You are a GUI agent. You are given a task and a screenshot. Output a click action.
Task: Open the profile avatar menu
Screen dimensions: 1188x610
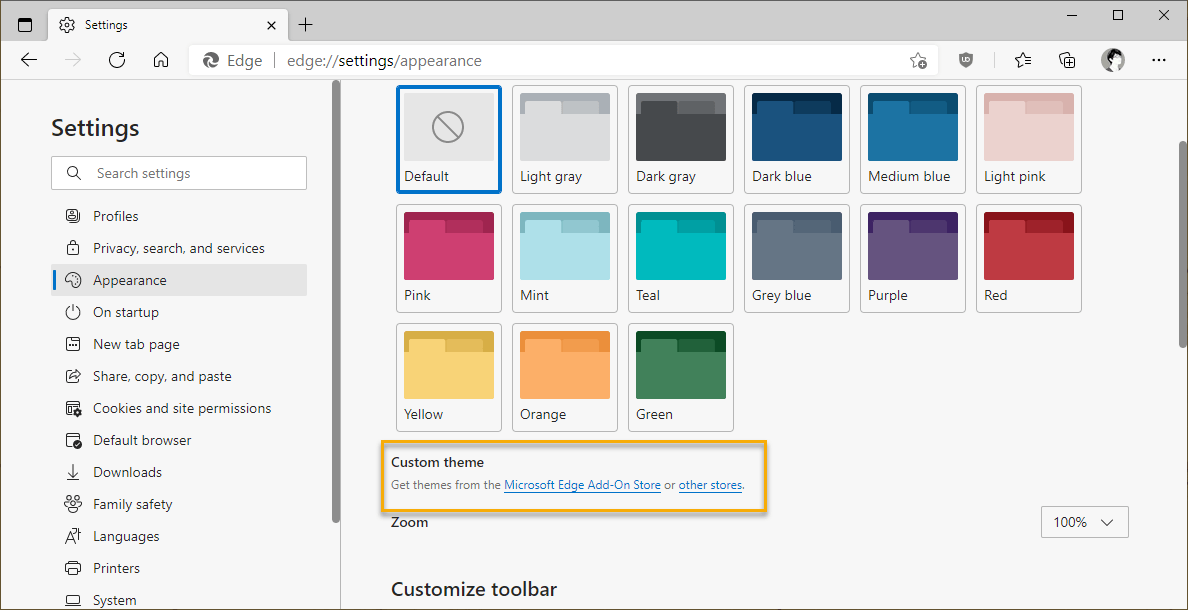pyautogui.click(x=1113, y=60)
